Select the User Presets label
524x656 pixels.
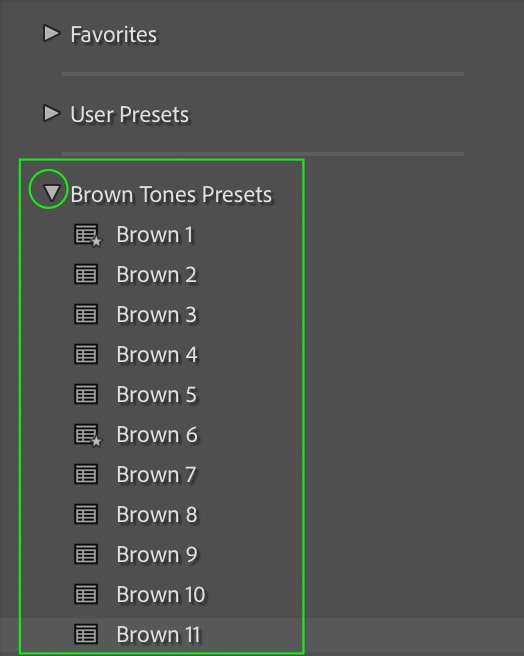pos(129,114)
